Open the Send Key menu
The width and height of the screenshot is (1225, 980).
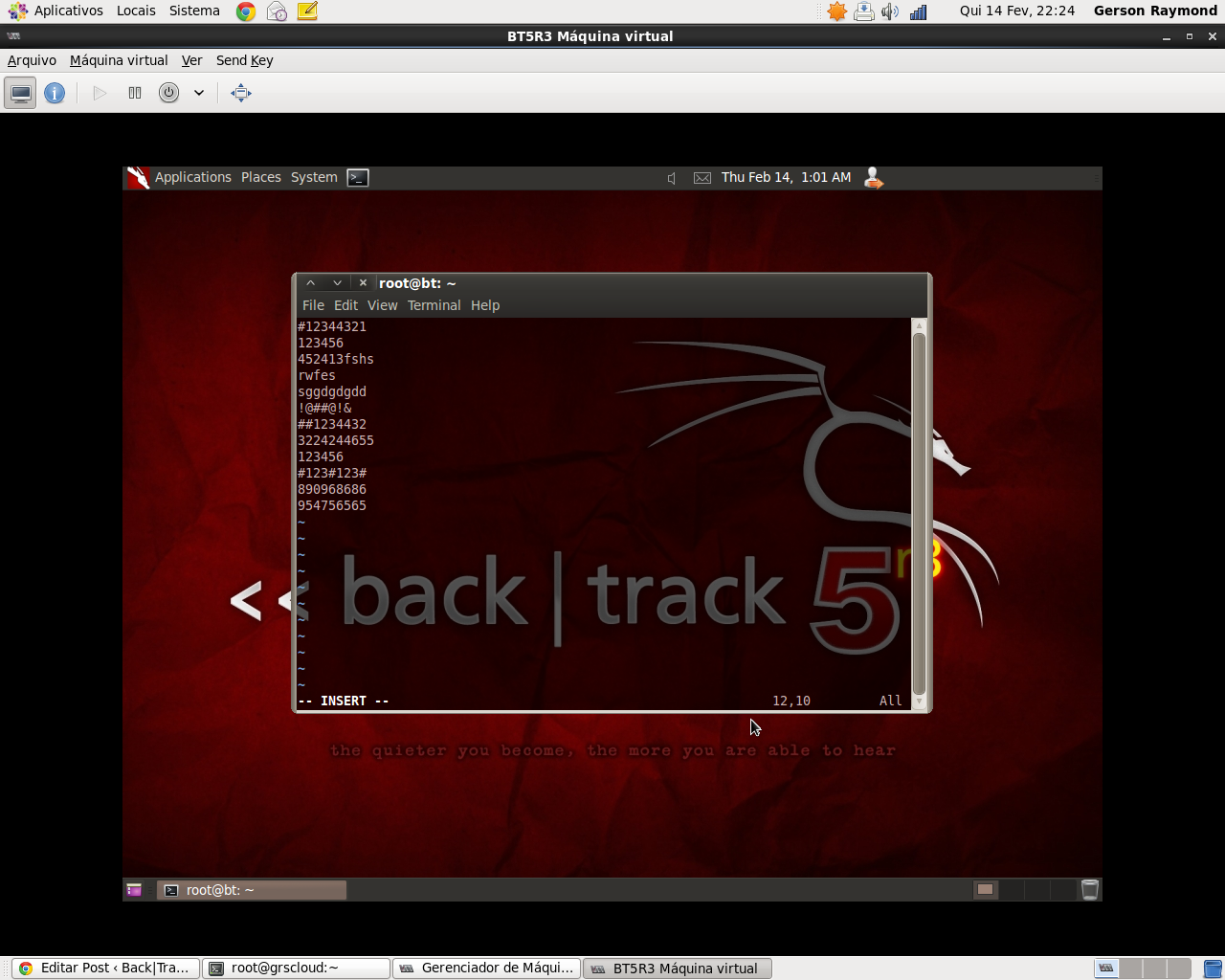coord(245,60)
